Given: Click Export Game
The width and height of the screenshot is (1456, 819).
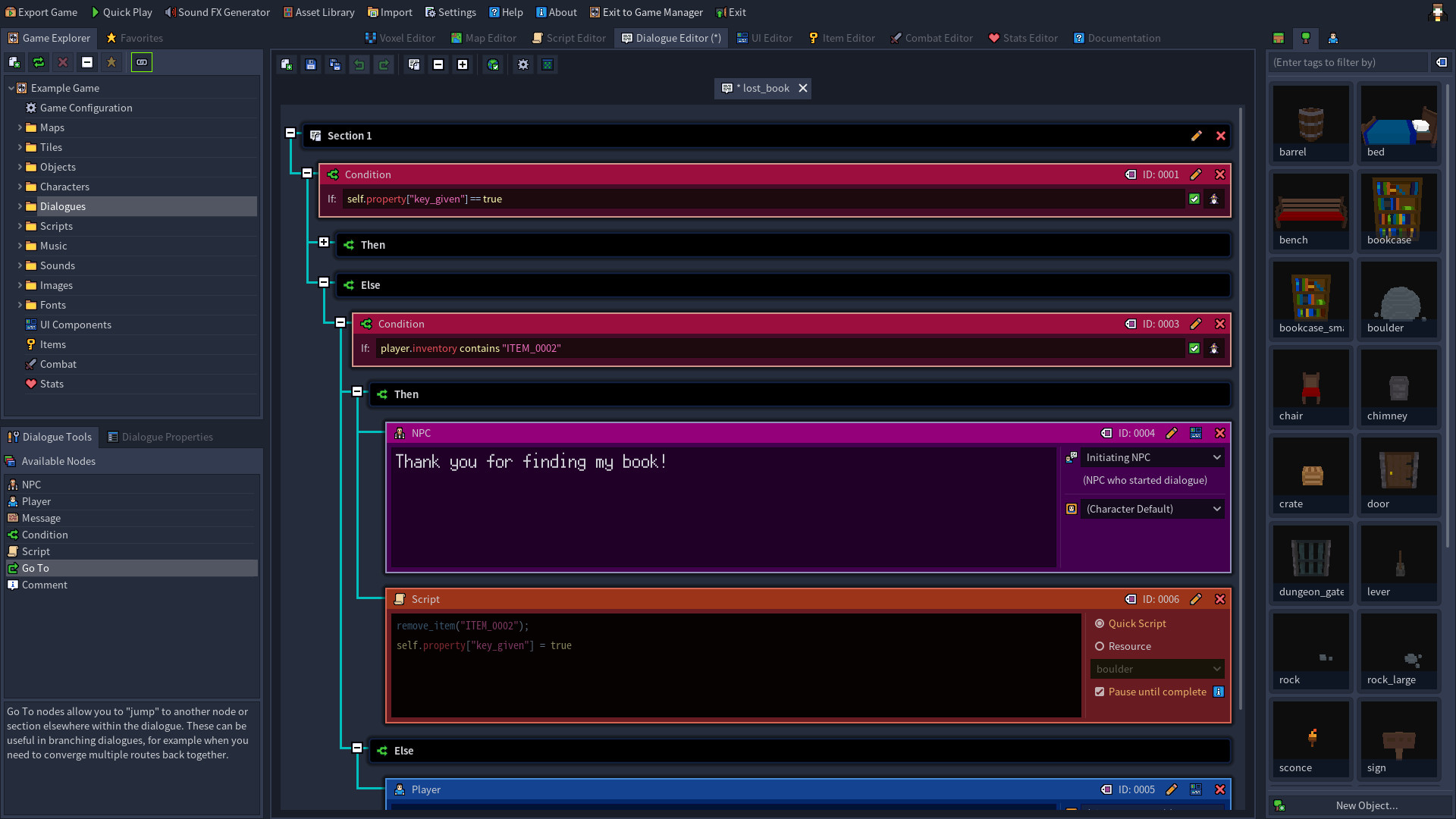Looking at the screenshot, I should click(41, 12).
